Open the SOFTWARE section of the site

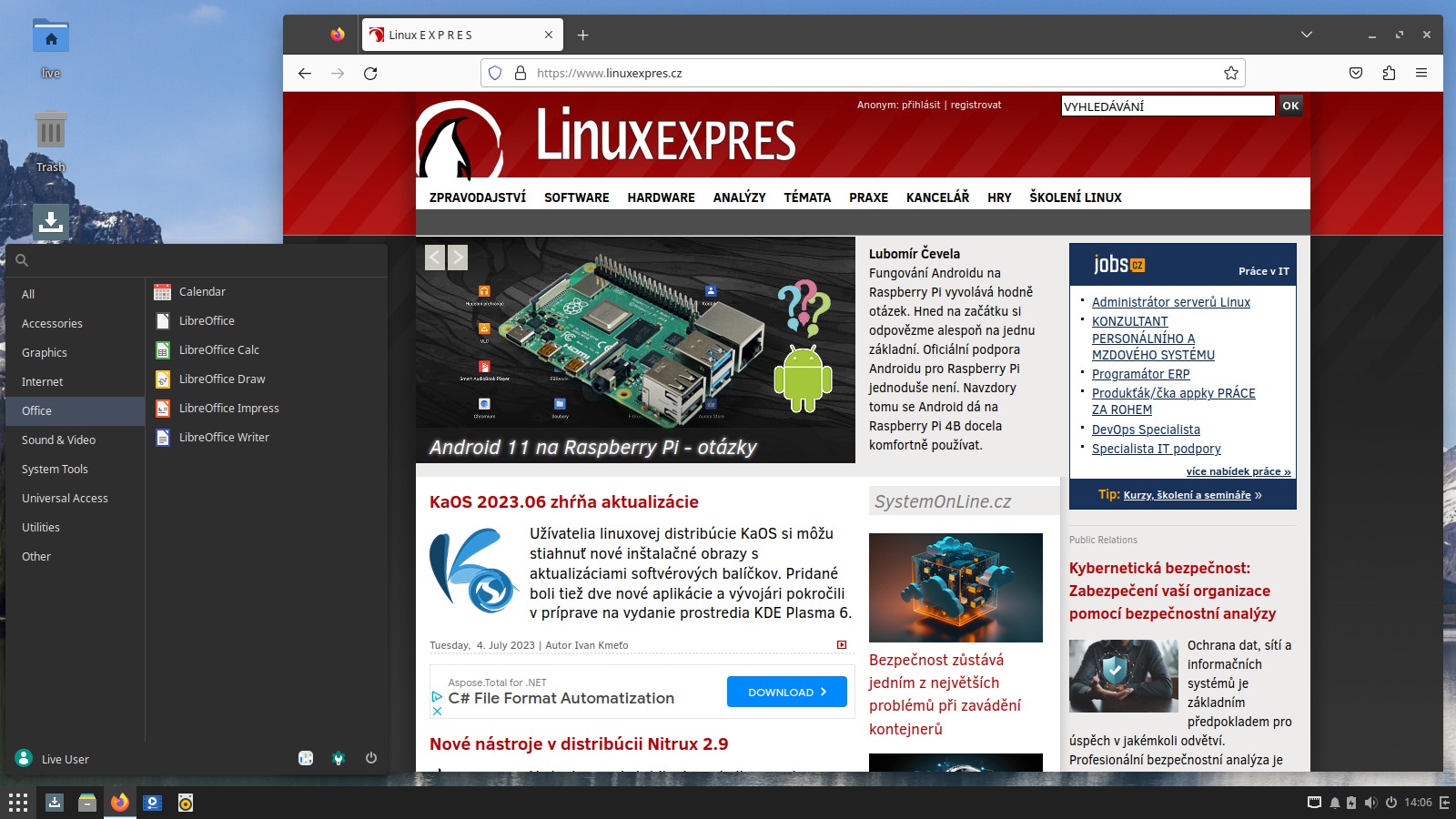click(577, 197)
